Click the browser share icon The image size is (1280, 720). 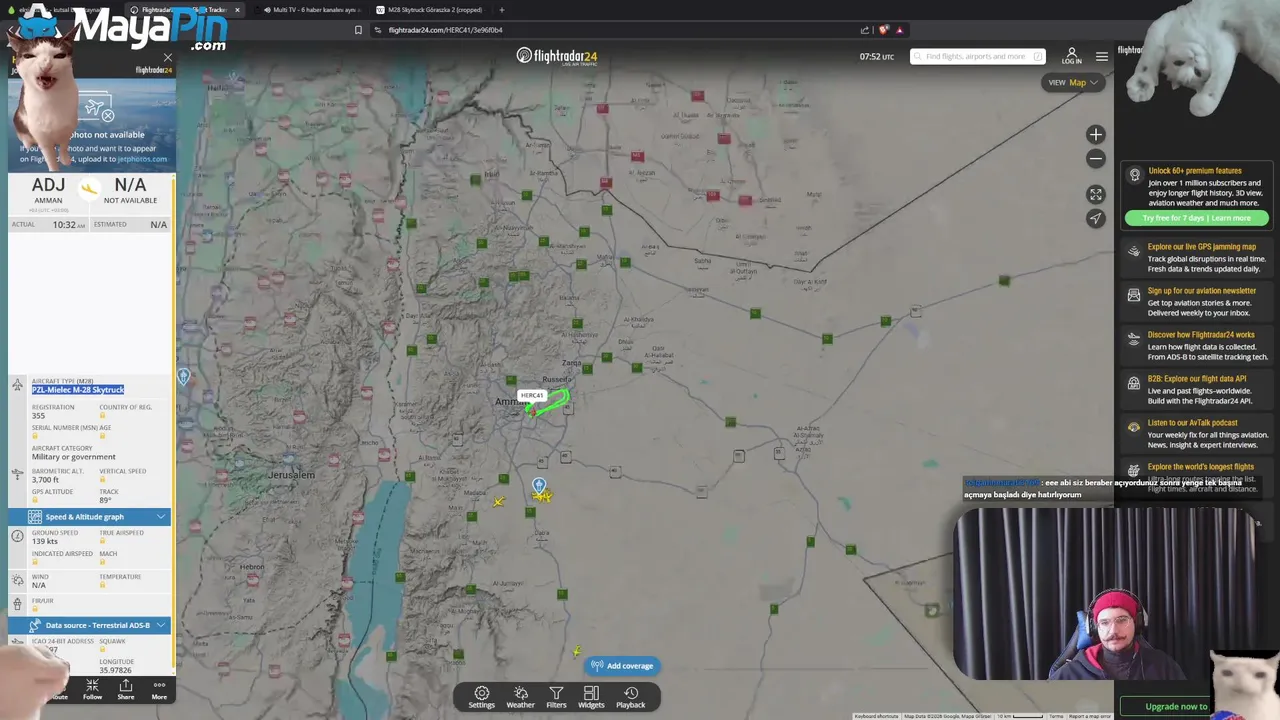[x=865, y=30]
